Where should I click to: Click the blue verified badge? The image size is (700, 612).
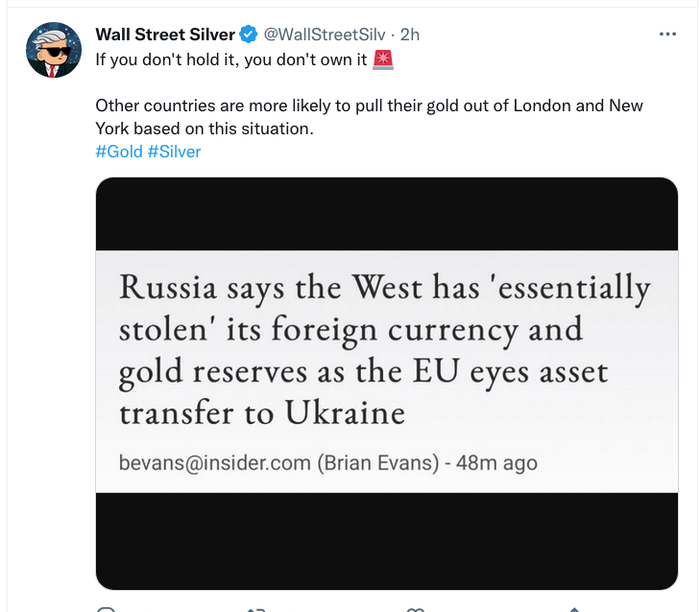[249, 35]
